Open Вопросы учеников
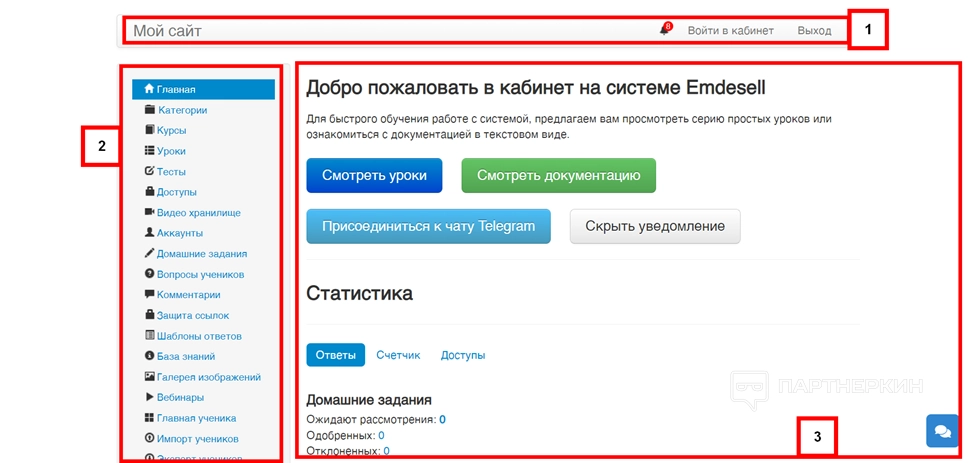Image resolution: width=974 pixels, height=463 pixels. coord(200,274)
